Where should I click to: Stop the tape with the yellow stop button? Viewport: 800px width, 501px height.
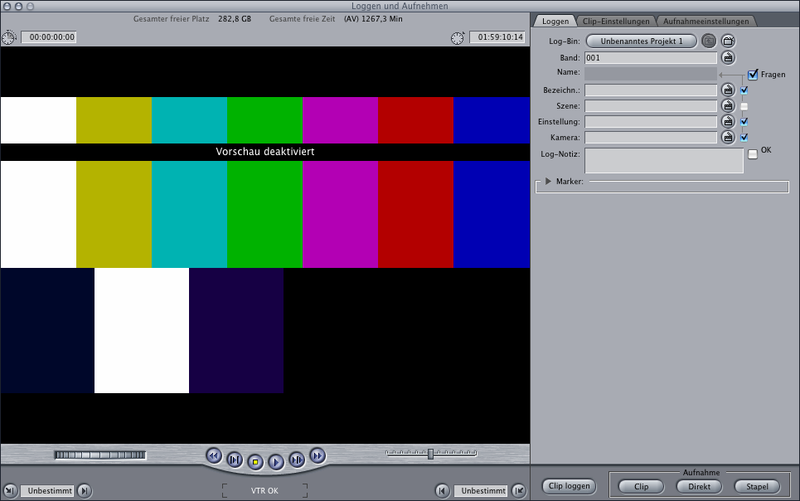click(255, 462)
